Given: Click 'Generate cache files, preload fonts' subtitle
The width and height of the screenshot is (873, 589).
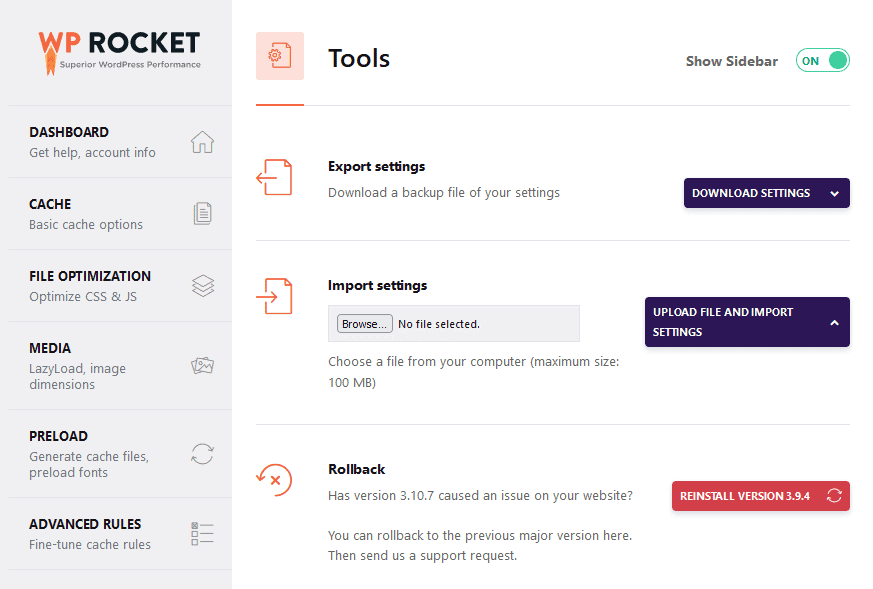Looking at the screenshot, I should [x=89, y=464].
